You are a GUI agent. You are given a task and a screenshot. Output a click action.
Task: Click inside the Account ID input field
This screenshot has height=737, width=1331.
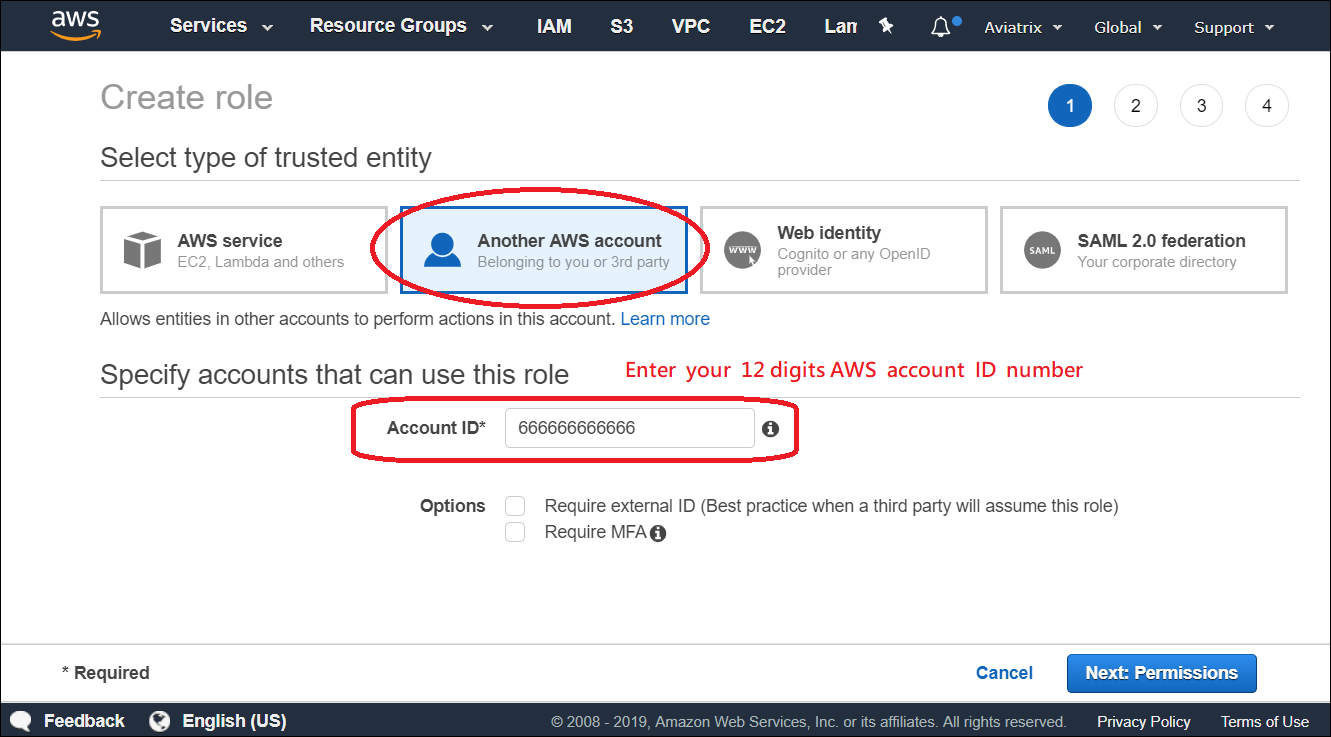[630, 428]
